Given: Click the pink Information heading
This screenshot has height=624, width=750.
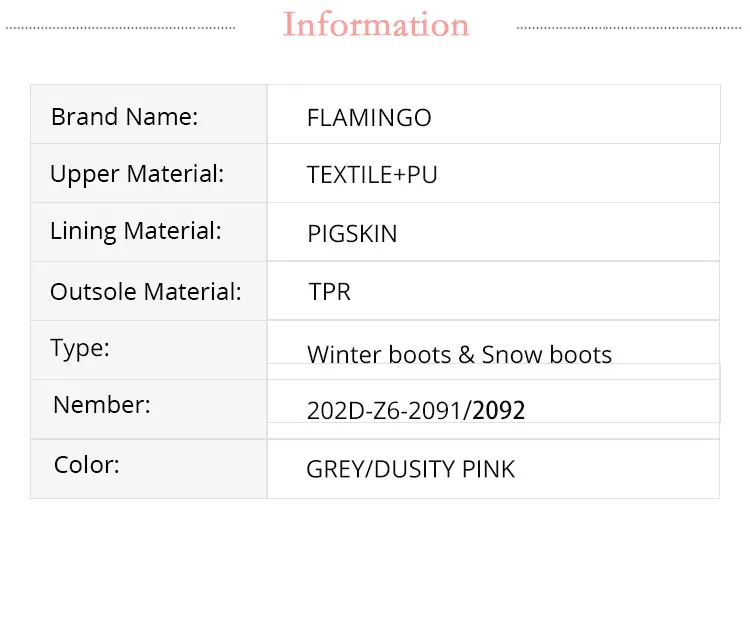Looking at the screenshot, I should click(376, 25).
